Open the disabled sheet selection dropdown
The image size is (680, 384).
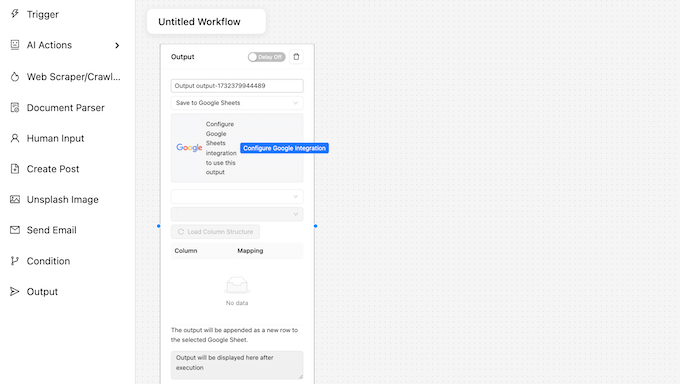point(237,214)
